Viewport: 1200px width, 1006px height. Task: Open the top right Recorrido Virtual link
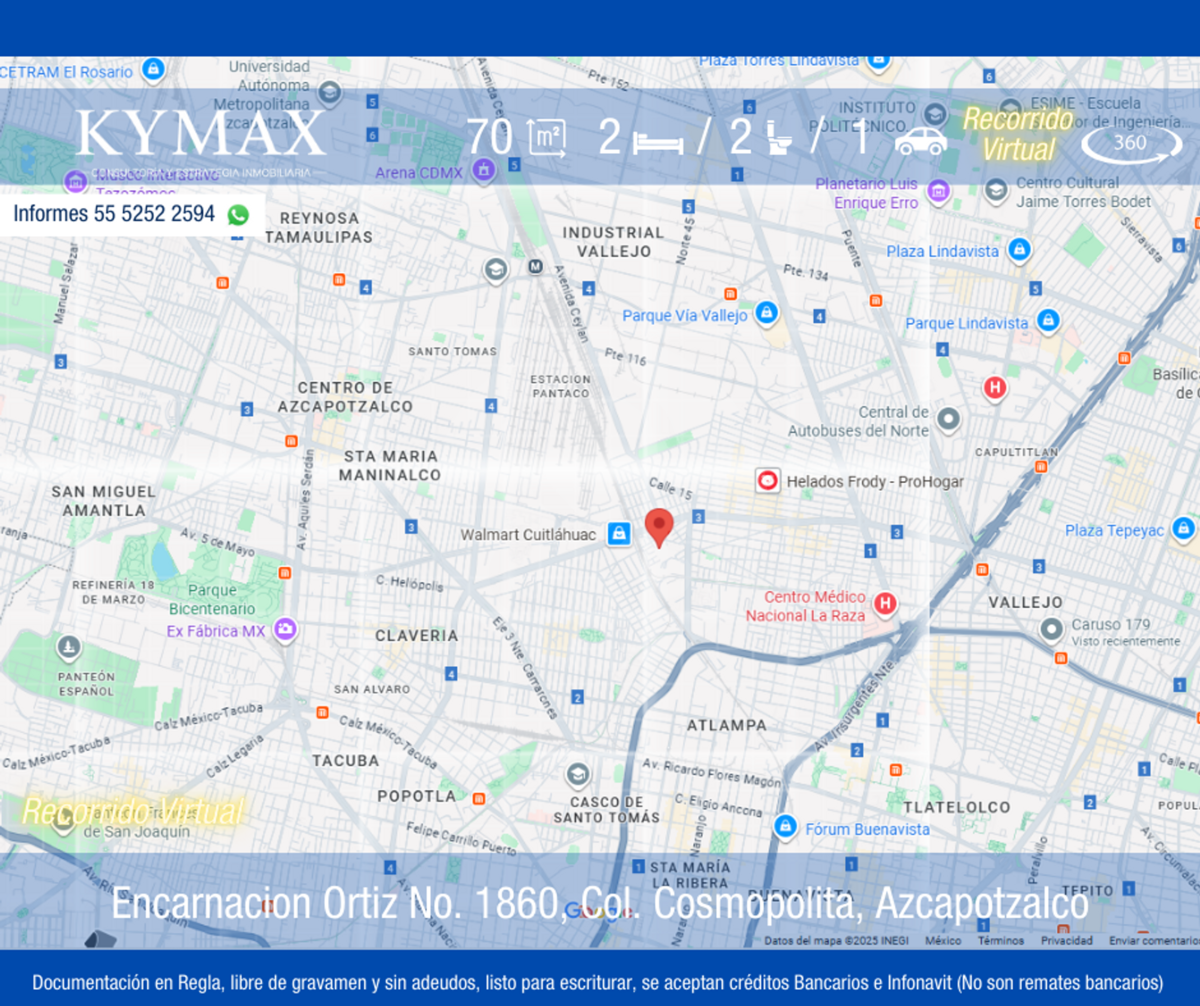(x=1018, y=134)
